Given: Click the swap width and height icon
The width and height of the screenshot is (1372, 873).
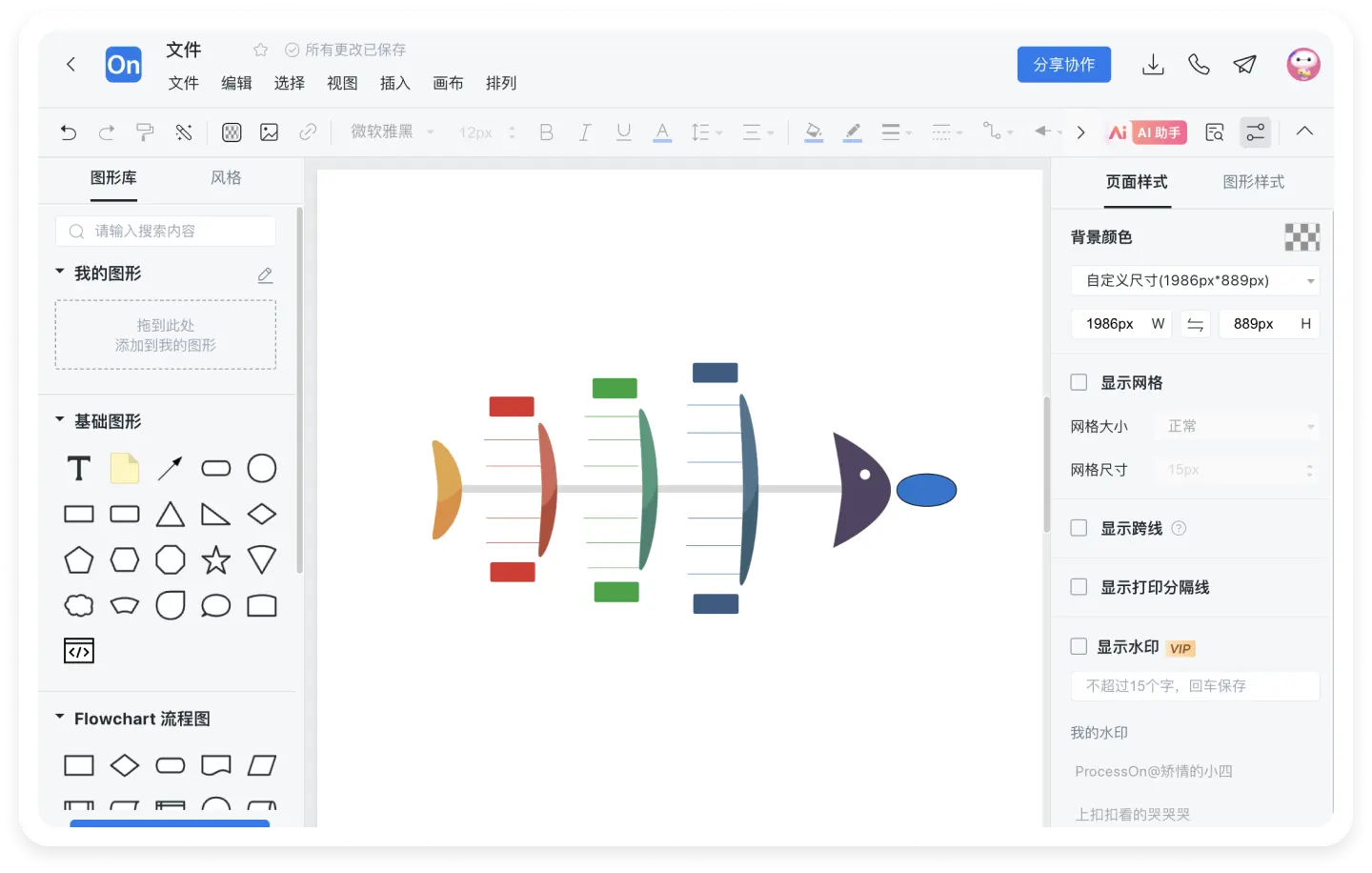Looking at the screenshot, I should [x=1195, y=324].
